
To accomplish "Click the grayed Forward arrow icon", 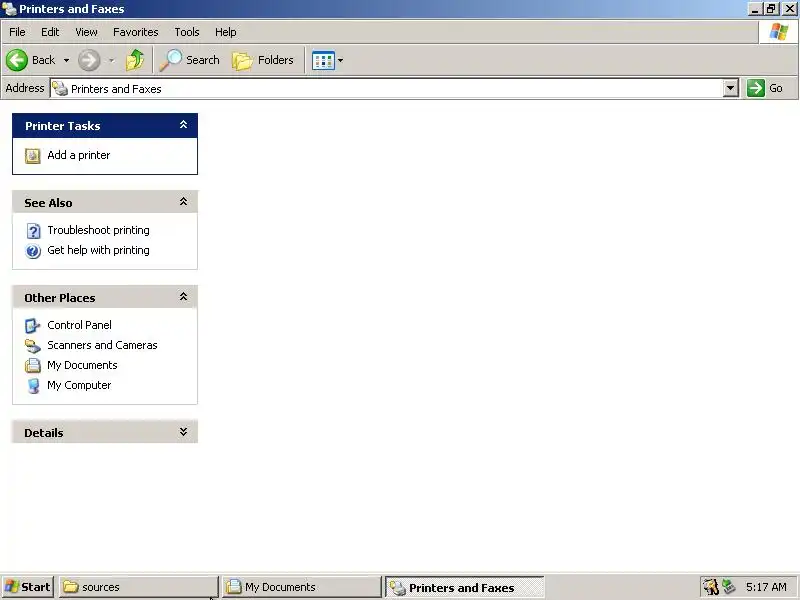I will coord(89,60).
